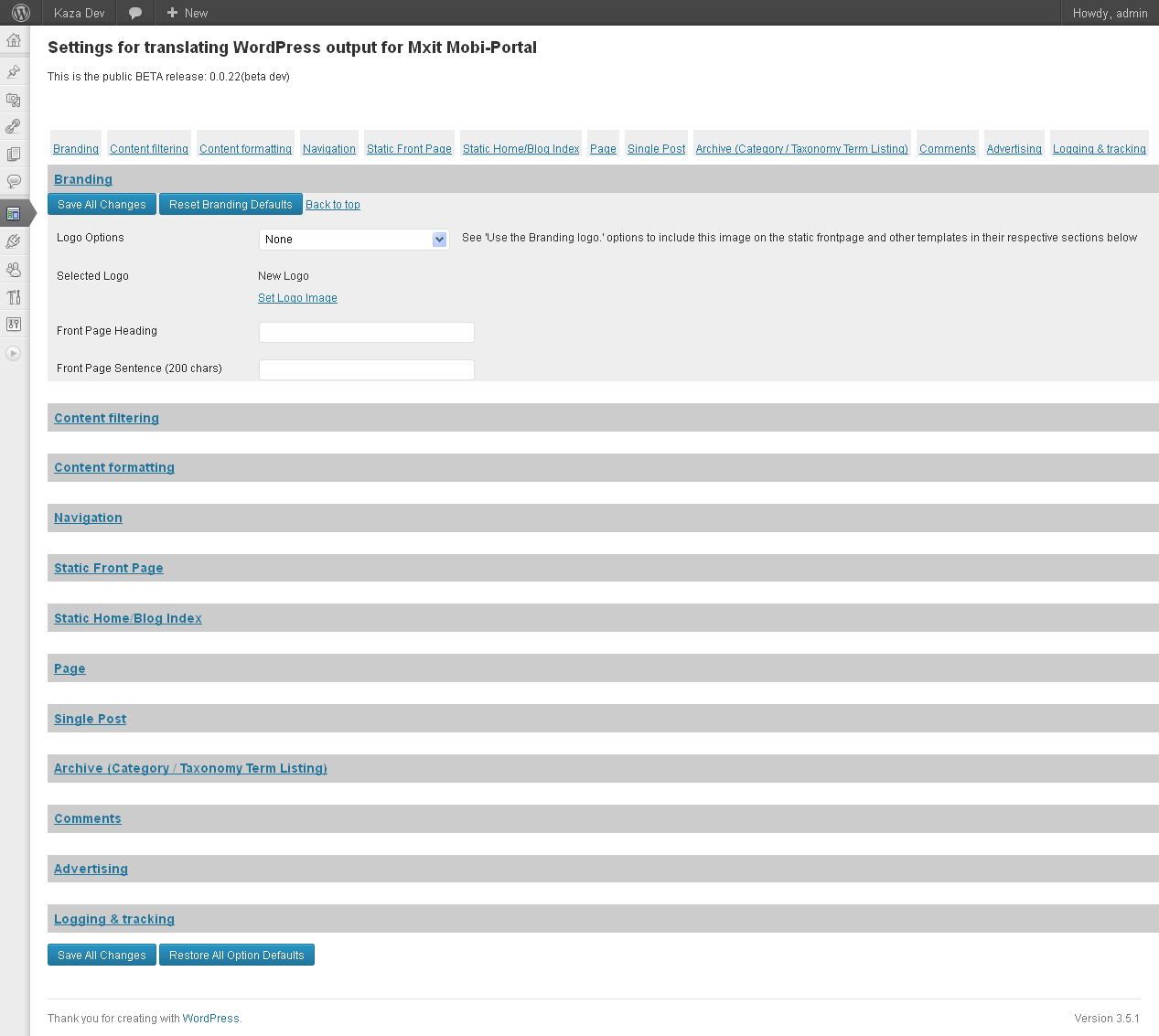Click the 'Set Logo Image' link
Screen dimensions: 1159x1036
point(297,298)
